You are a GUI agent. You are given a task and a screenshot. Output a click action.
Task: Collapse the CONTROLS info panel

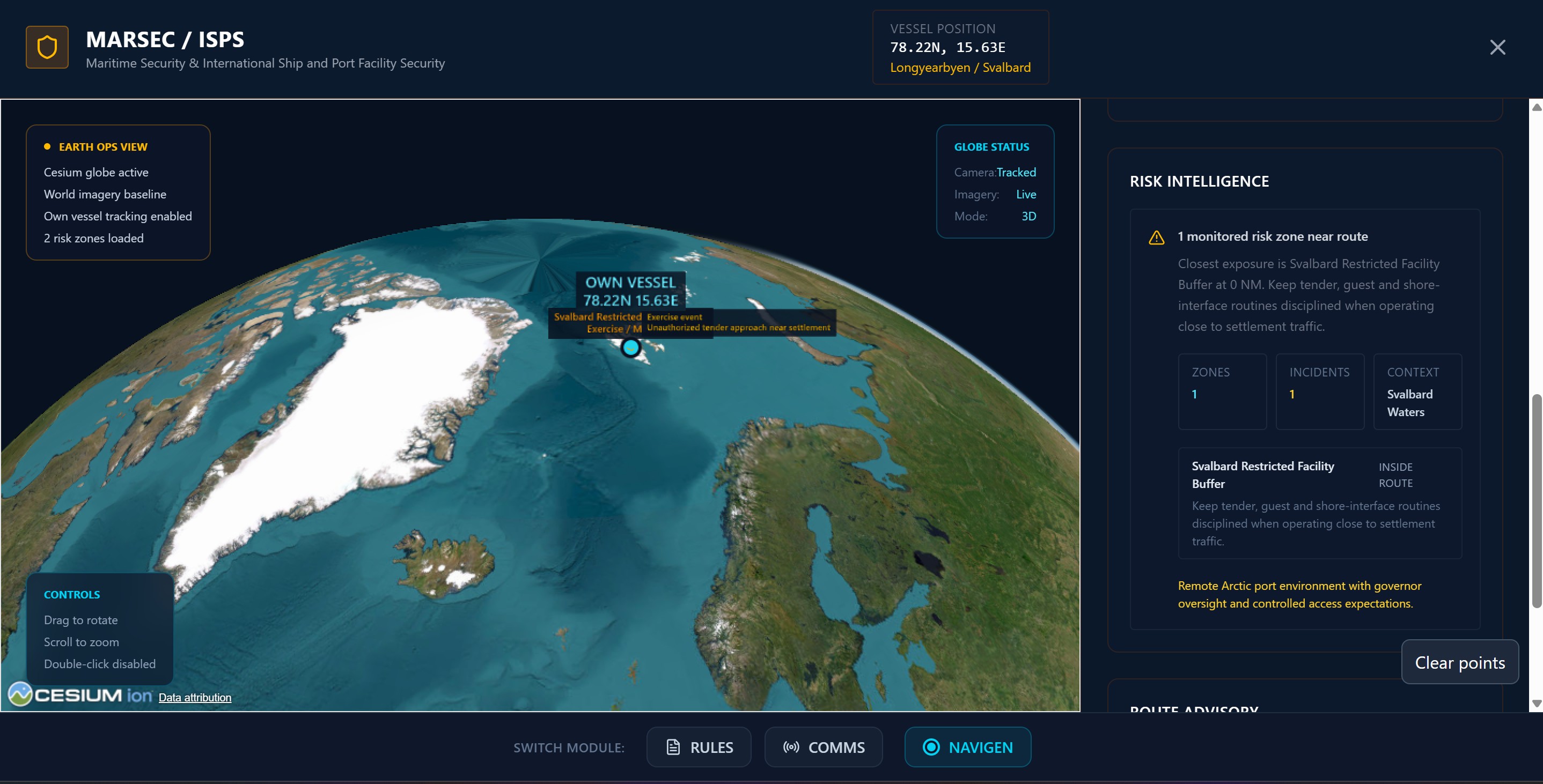[x=72, y=594]
